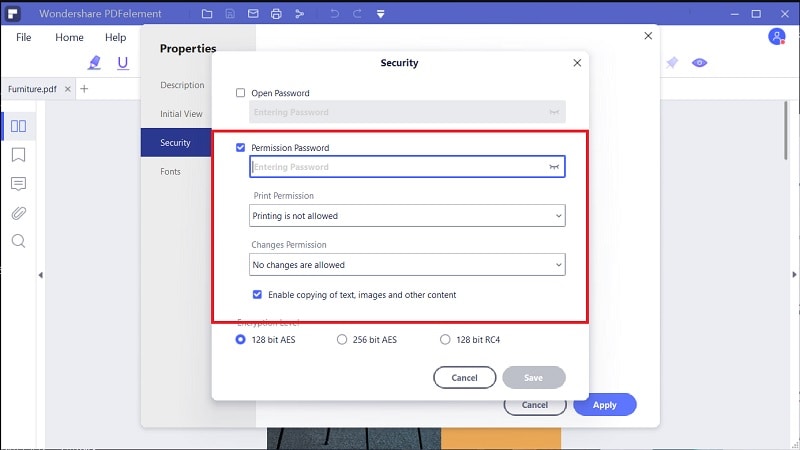Viewport: 800px width, 450px height.
Task: Click the Open folder icon in title bar
Action: pyautogui.click(x=207, y=14)
